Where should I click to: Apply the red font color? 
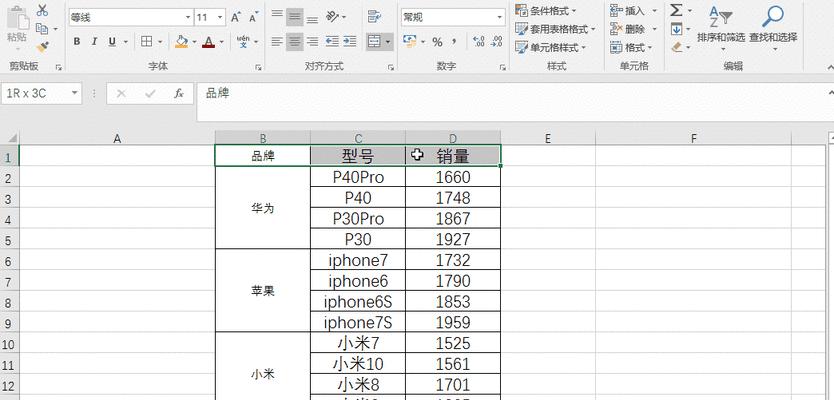pyautogui.click(x=208, y=41)
